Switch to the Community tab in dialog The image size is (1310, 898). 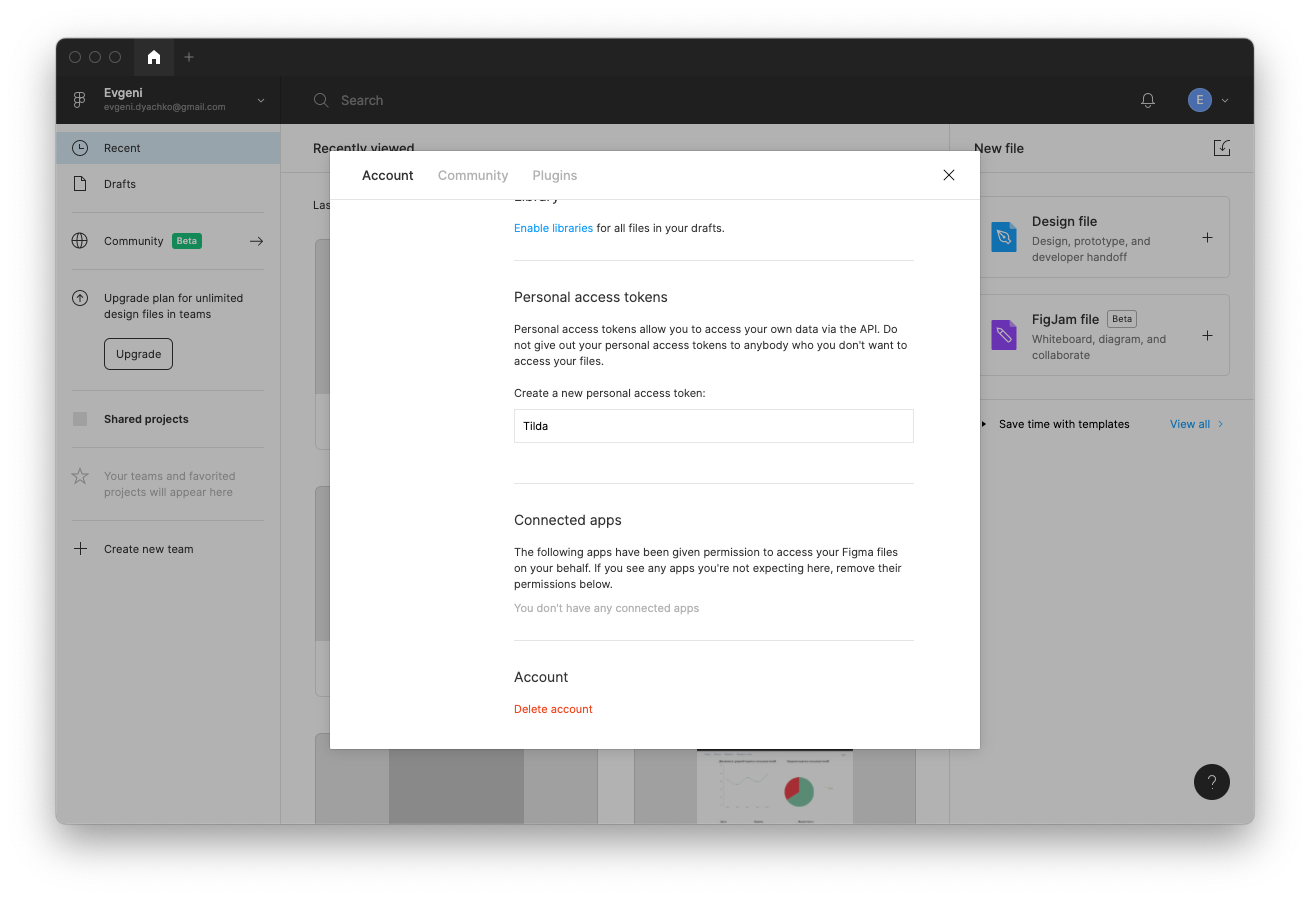point(473,175)
